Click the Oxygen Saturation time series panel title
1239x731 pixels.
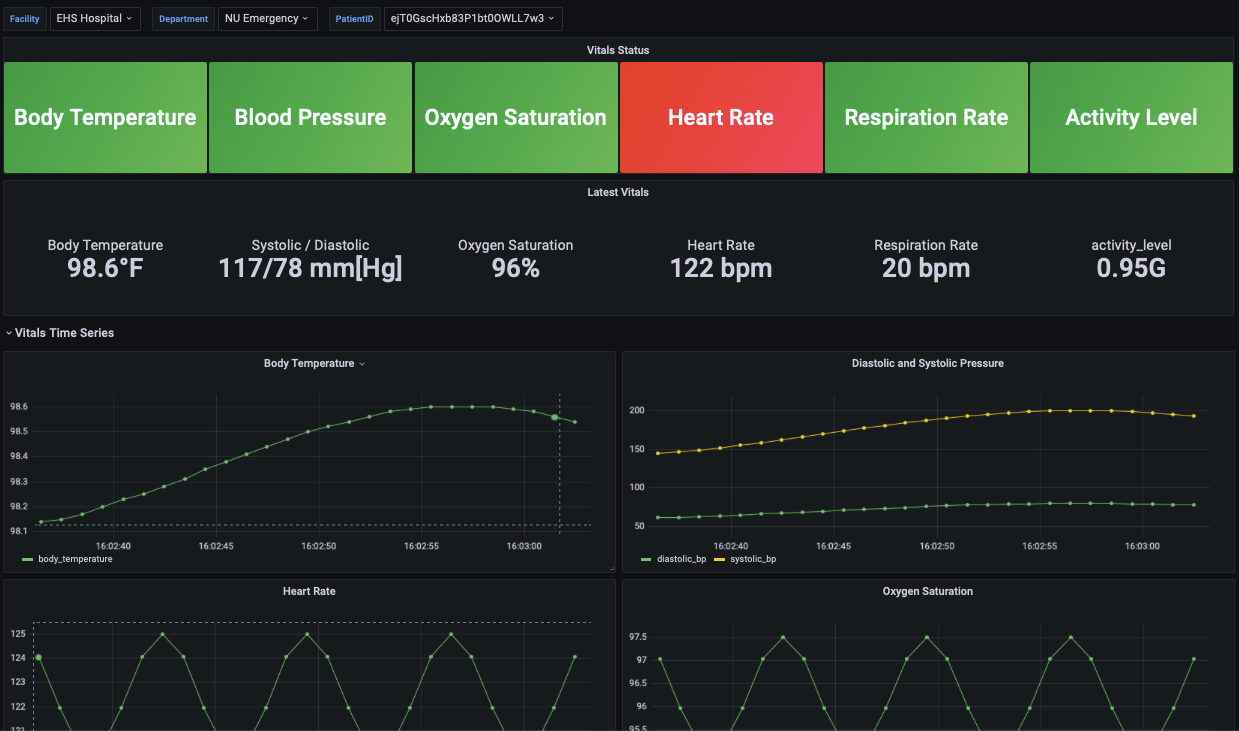tap(927, 591)
